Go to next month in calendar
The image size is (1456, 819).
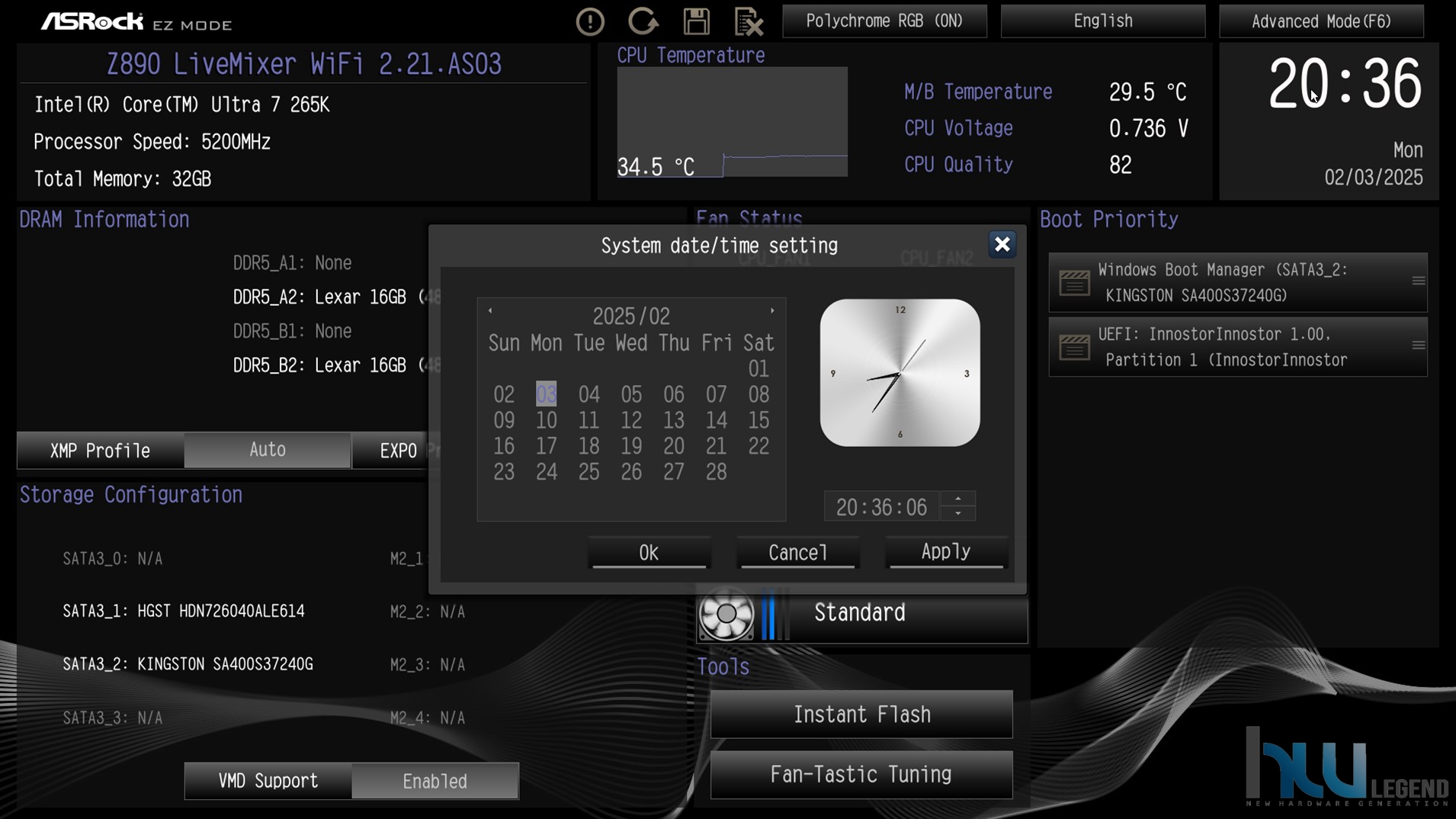pyautogui.click(x=772, y=310)
